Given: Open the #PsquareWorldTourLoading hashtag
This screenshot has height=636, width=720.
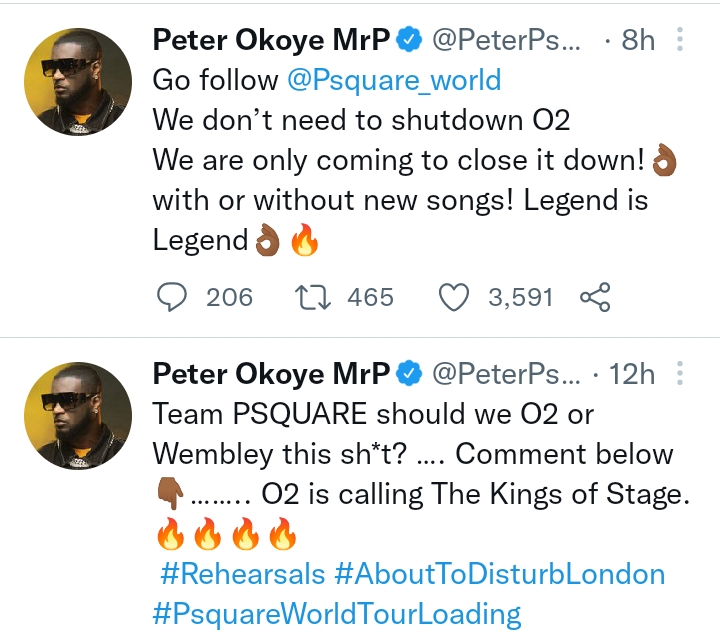Looking at the screenshot, I should (336, 613).
